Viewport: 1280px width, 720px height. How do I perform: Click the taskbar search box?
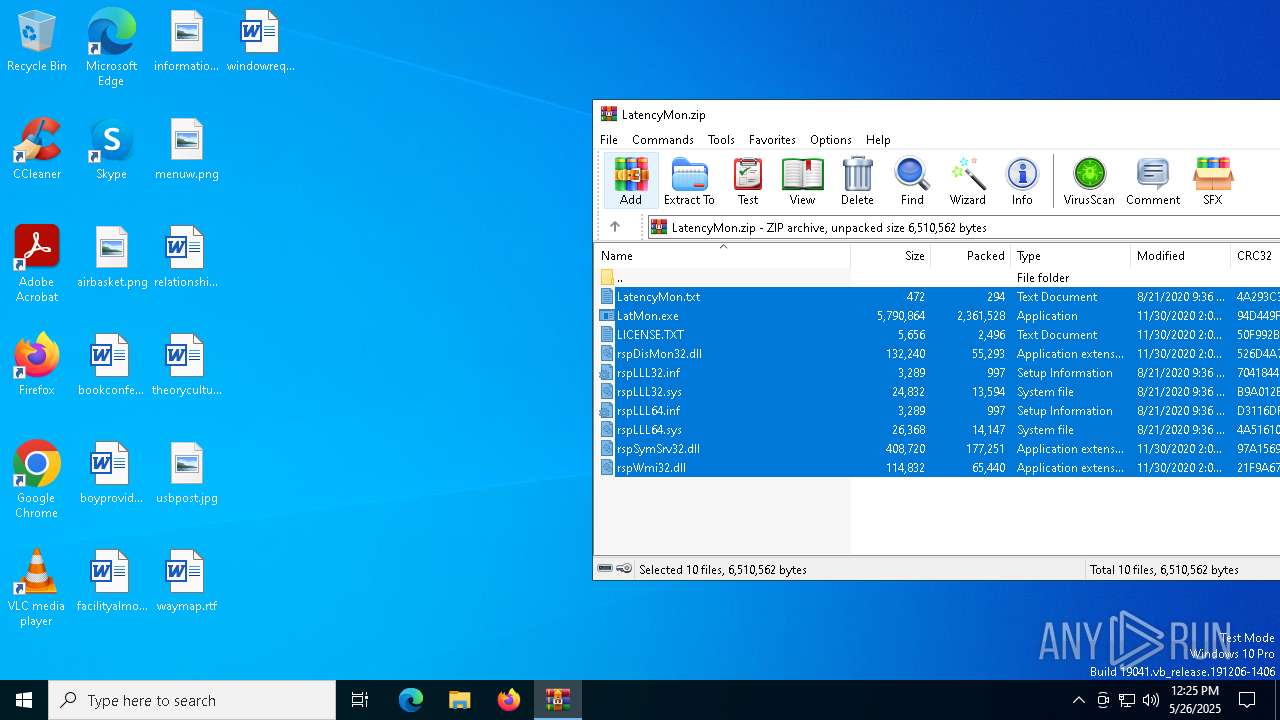click(x=192, y=700)
